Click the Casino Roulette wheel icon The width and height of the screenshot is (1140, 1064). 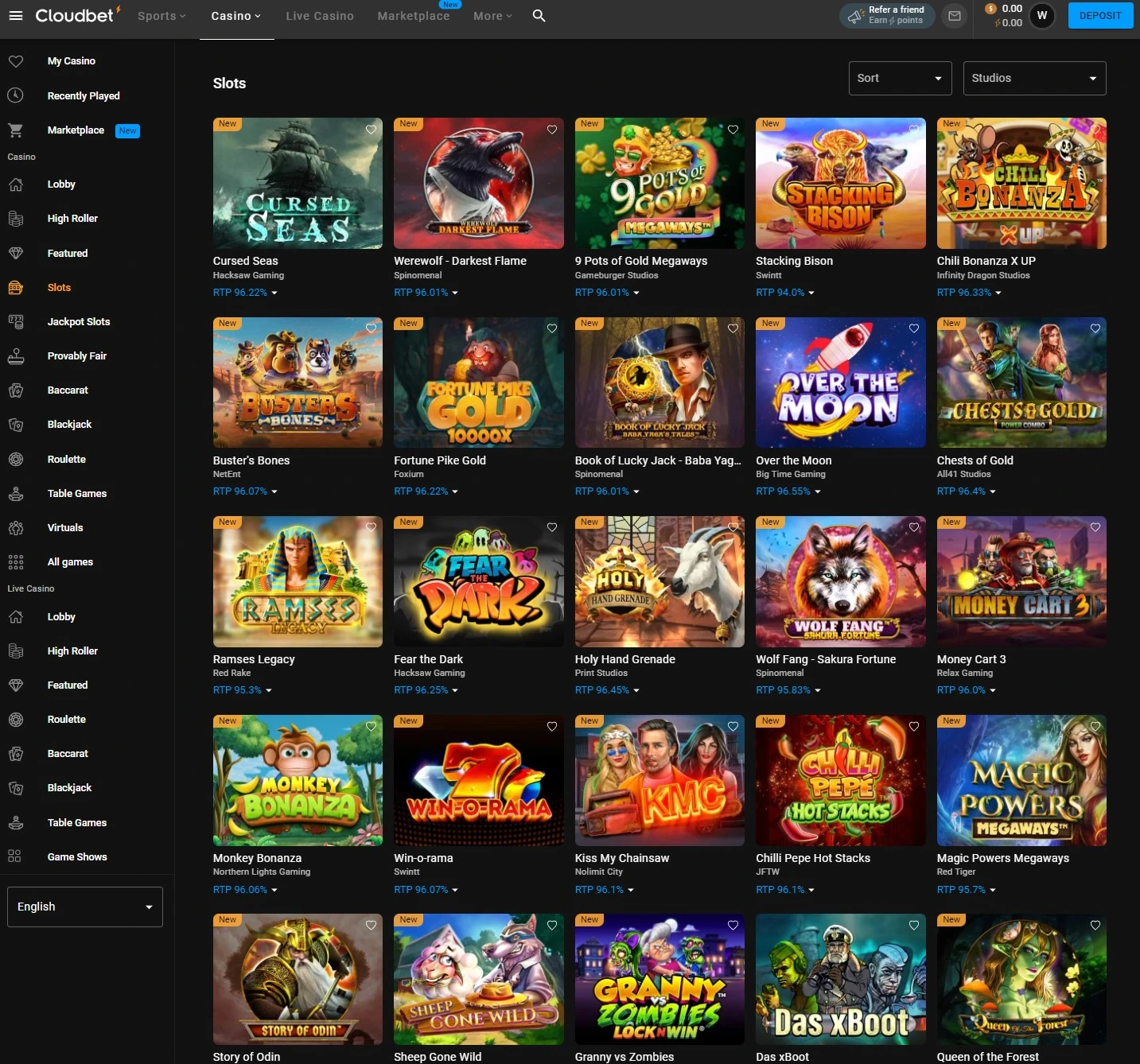16,460
